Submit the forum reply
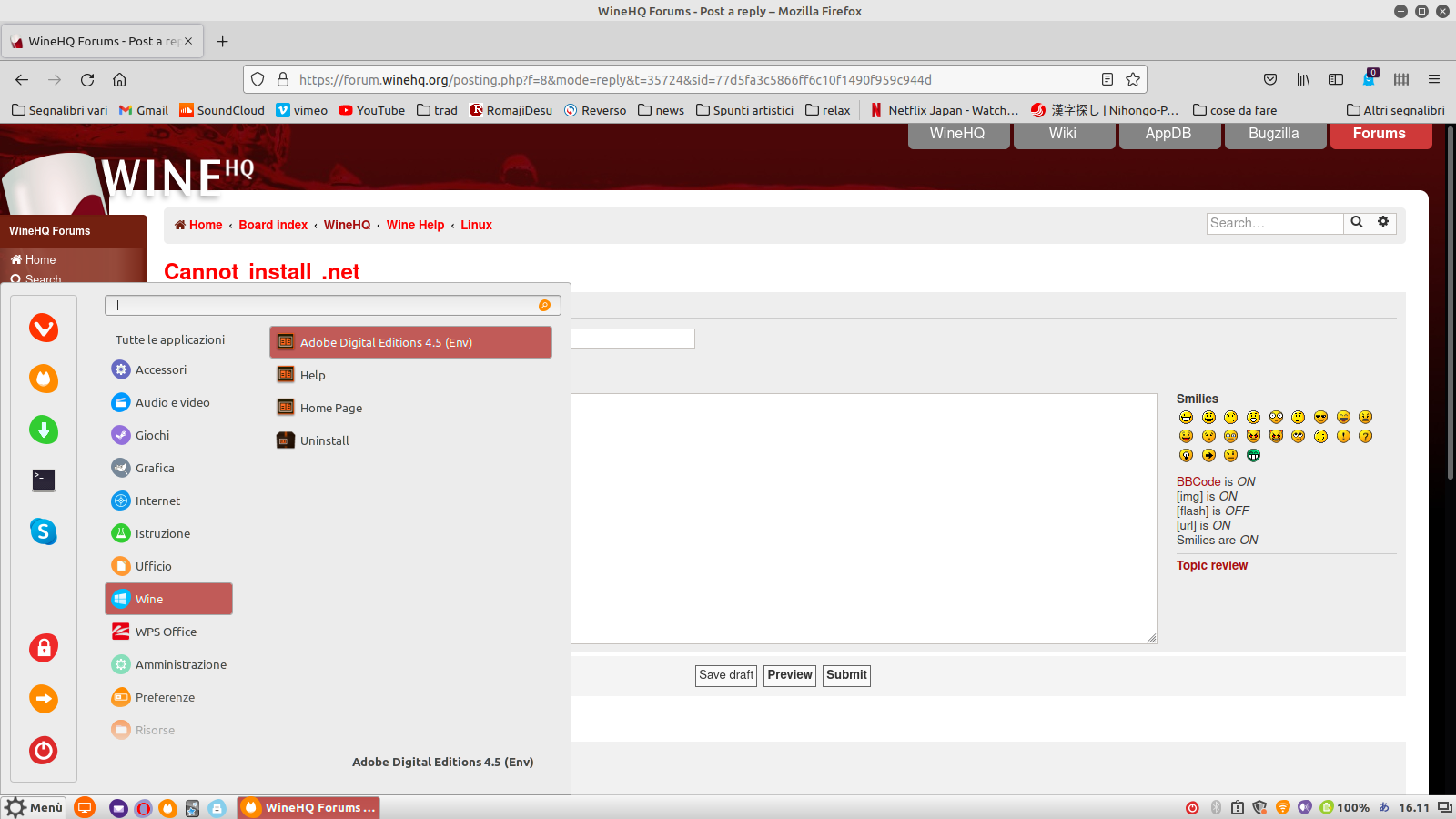The image size is (1456, 819). [846, 675]
